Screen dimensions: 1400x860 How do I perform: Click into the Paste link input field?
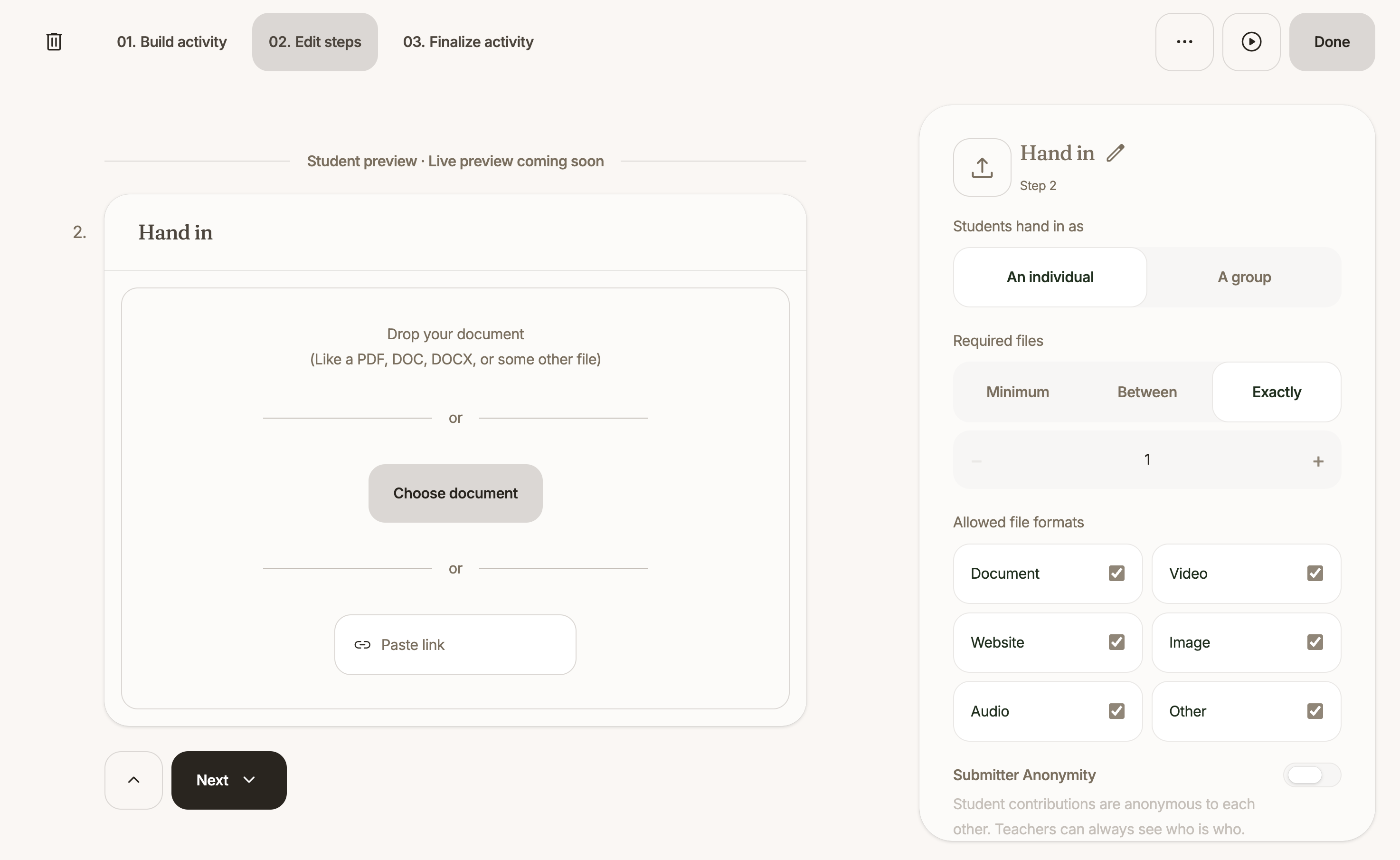455,644
